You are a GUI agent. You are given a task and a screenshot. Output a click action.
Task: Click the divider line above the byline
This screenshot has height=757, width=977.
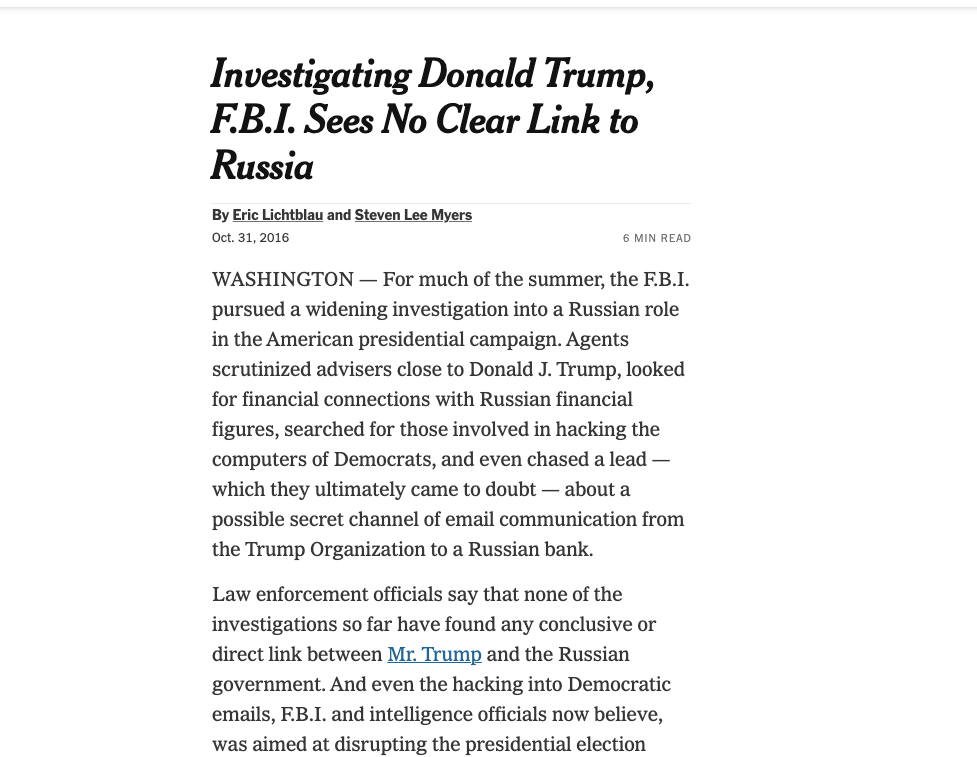(451, 203)
